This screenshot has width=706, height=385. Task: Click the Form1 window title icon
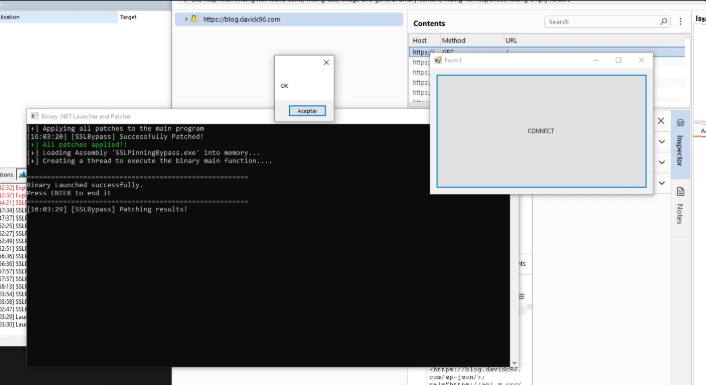(438, 60)
